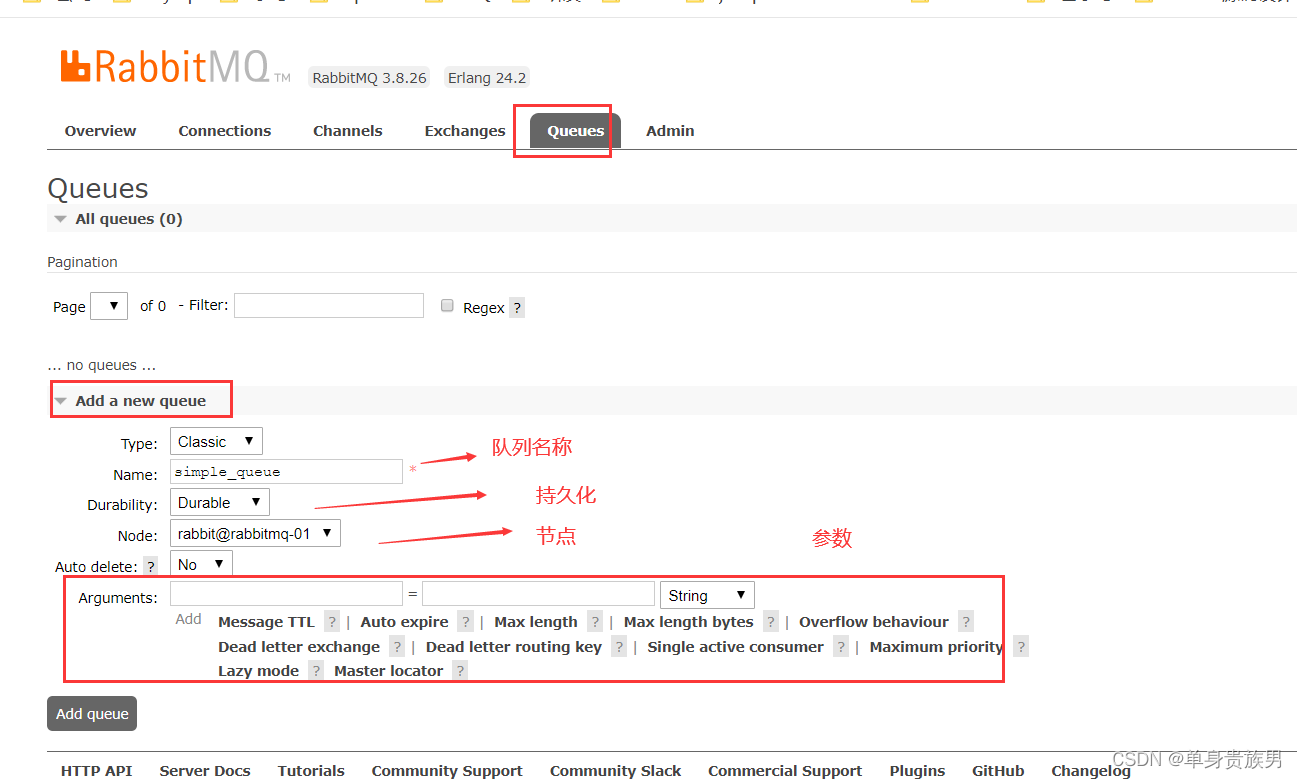Click the Add queue button
The image size is (1297, 779).
pyautogui.click(x=92, y=714)
